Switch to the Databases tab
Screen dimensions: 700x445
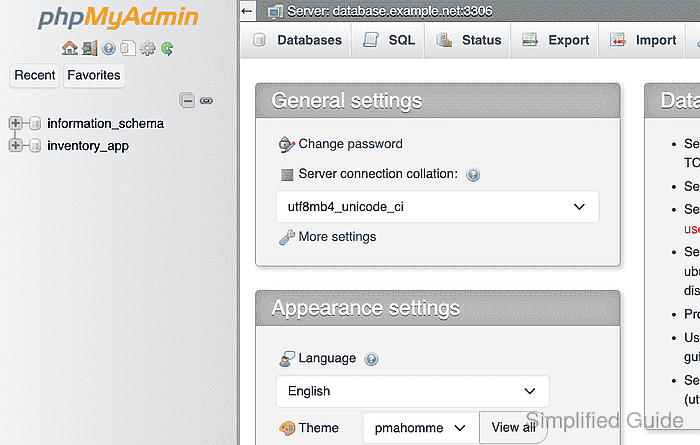click(296, 40)
